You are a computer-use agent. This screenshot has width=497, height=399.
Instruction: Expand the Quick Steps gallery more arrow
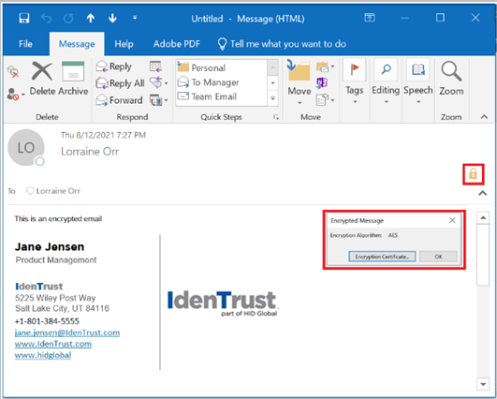click(x=273, y=99)
